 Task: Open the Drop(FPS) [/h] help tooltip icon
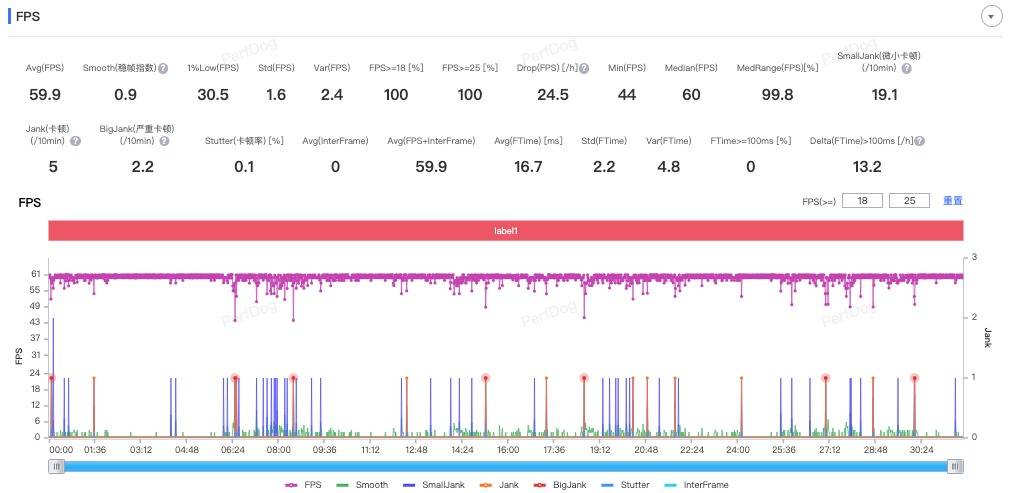[x=584, y=68]
